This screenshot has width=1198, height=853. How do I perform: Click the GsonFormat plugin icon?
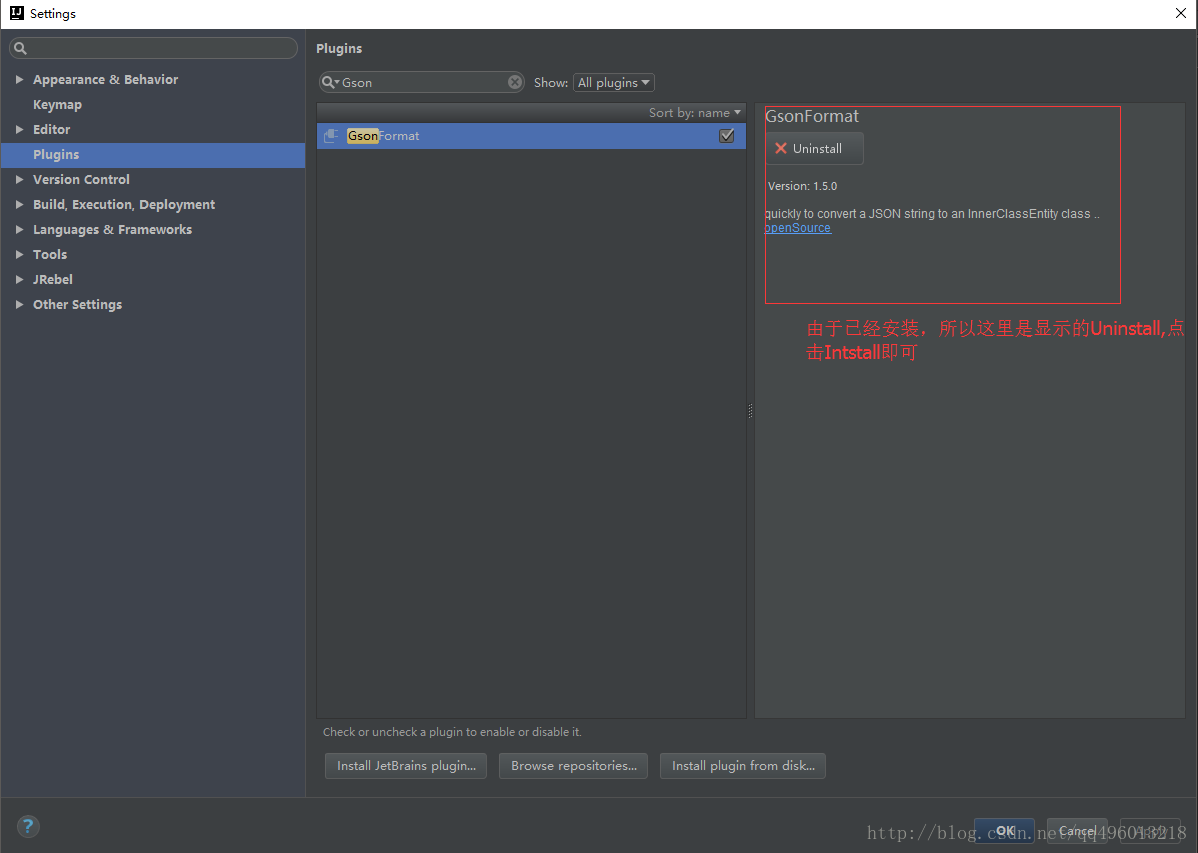pyautogui.click(x=332, y=136)
